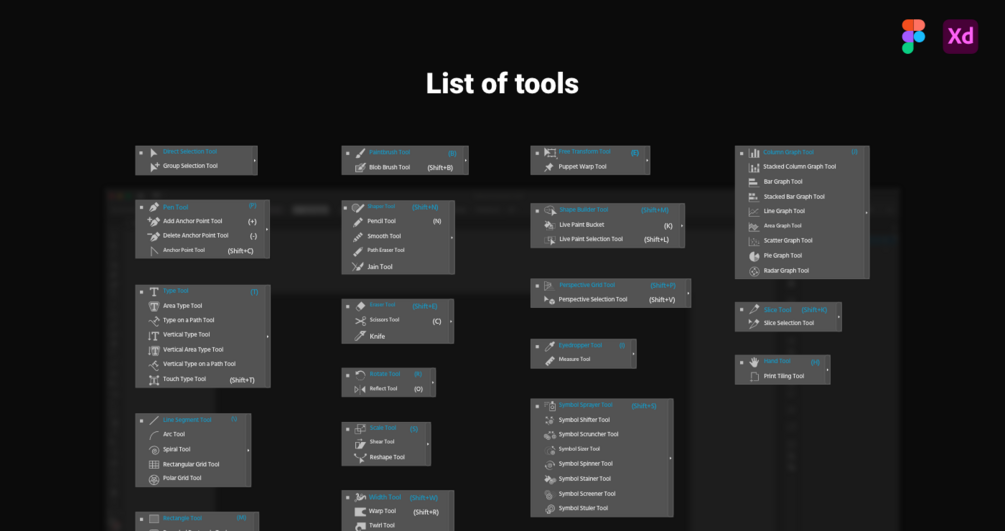The image size is (1005, 531).
Task: Click the "Twirl Tool" text
Action: (382, 526)
